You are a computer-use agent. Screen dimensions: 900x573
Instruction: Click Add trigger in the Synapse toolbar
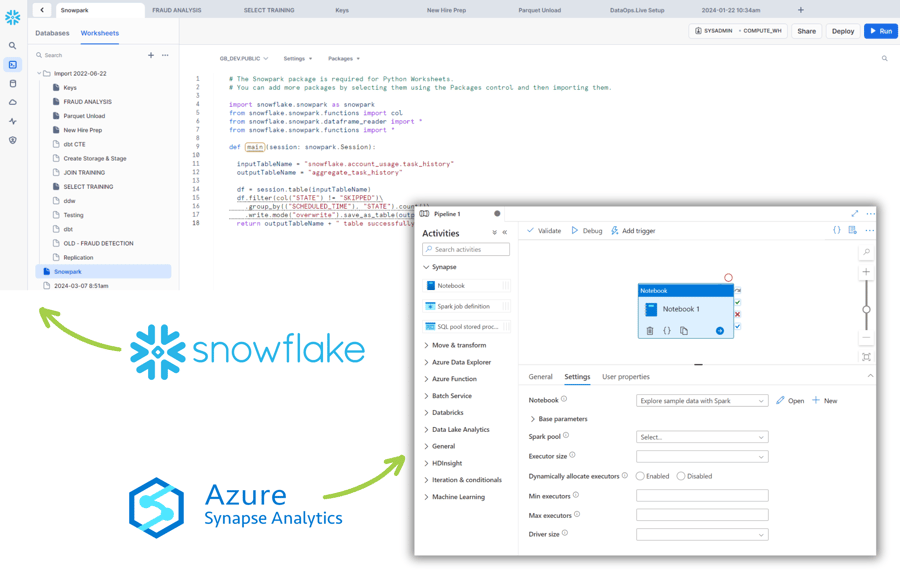point(633,230)
